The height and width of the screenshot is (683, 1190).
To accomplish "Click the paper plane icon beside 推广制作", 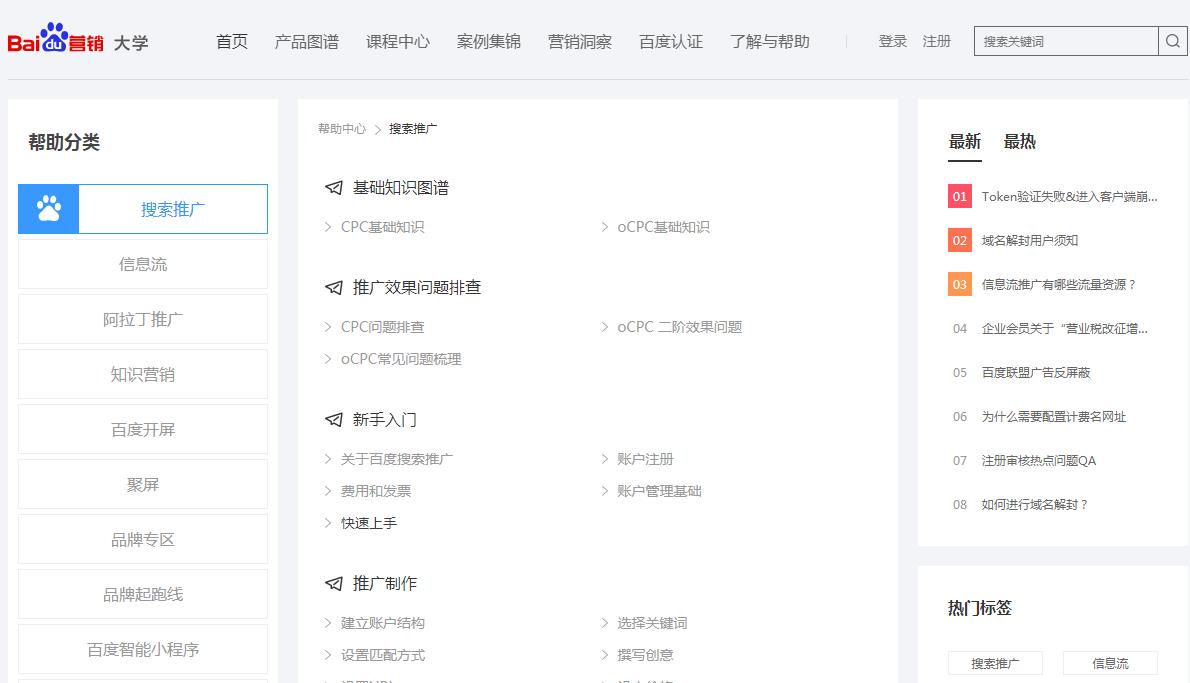I will point(334,584).
